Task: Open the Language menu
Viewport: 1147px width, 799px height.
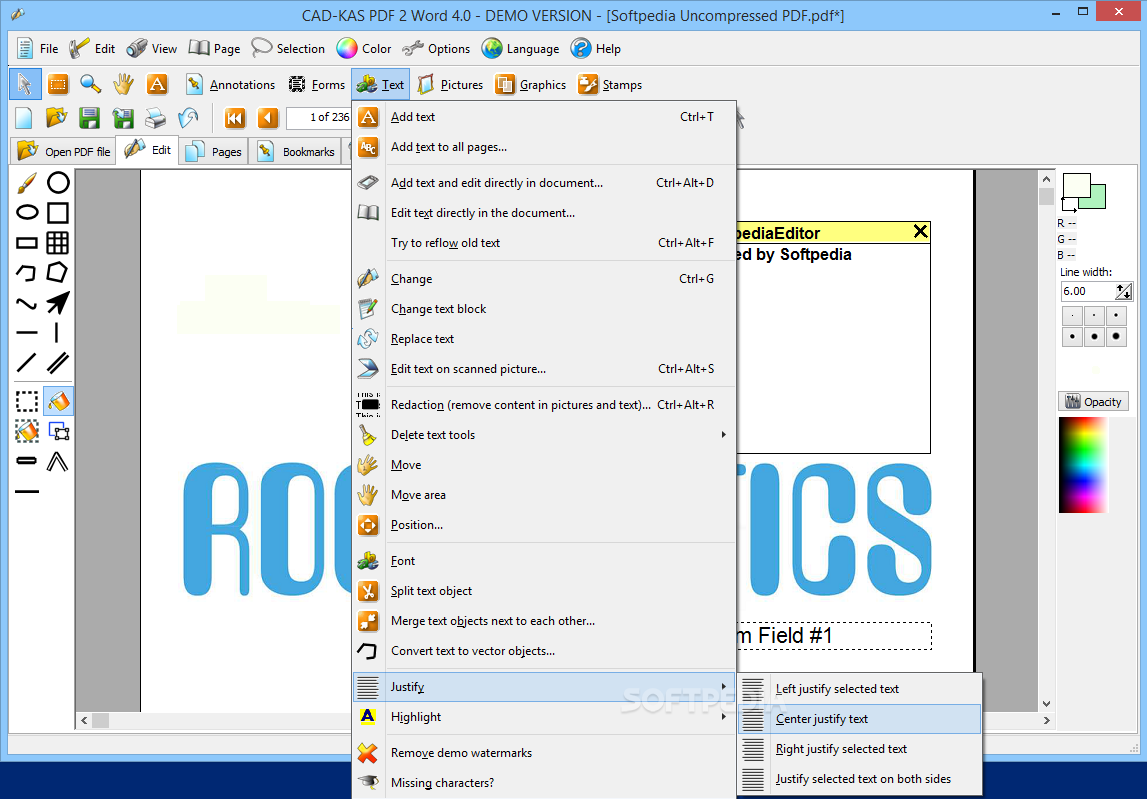Action: [521, 49]
